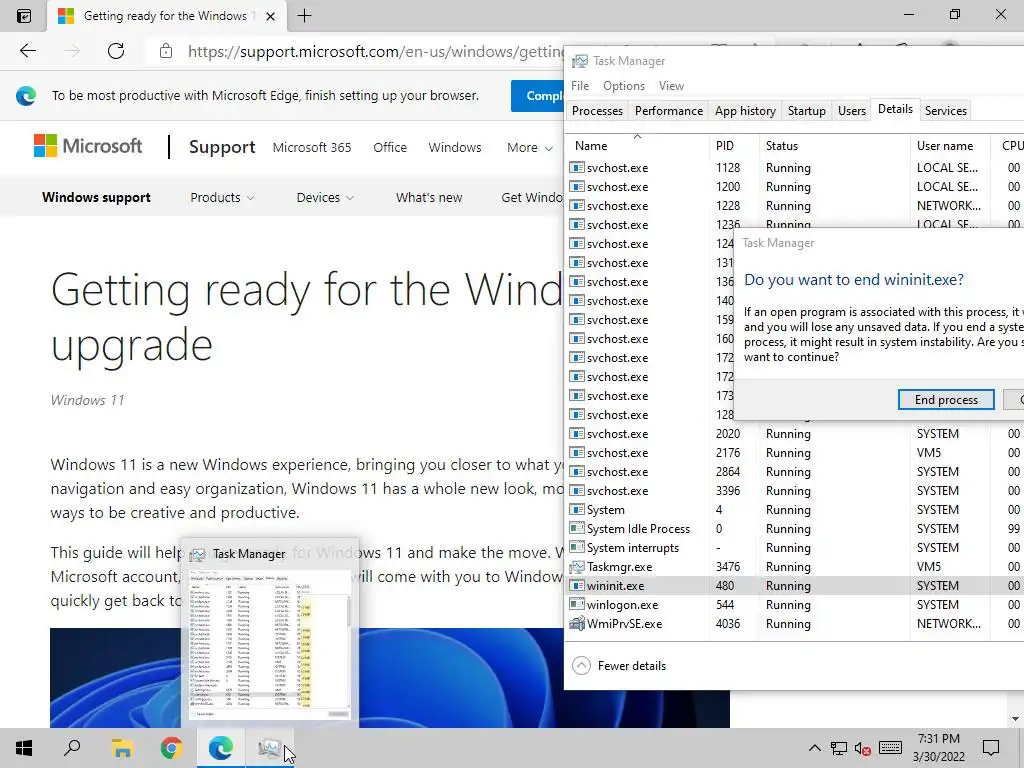The height and width of the screenshot is (768, 1024).
Task: Open the Office nav link
Action: [390, 148]
